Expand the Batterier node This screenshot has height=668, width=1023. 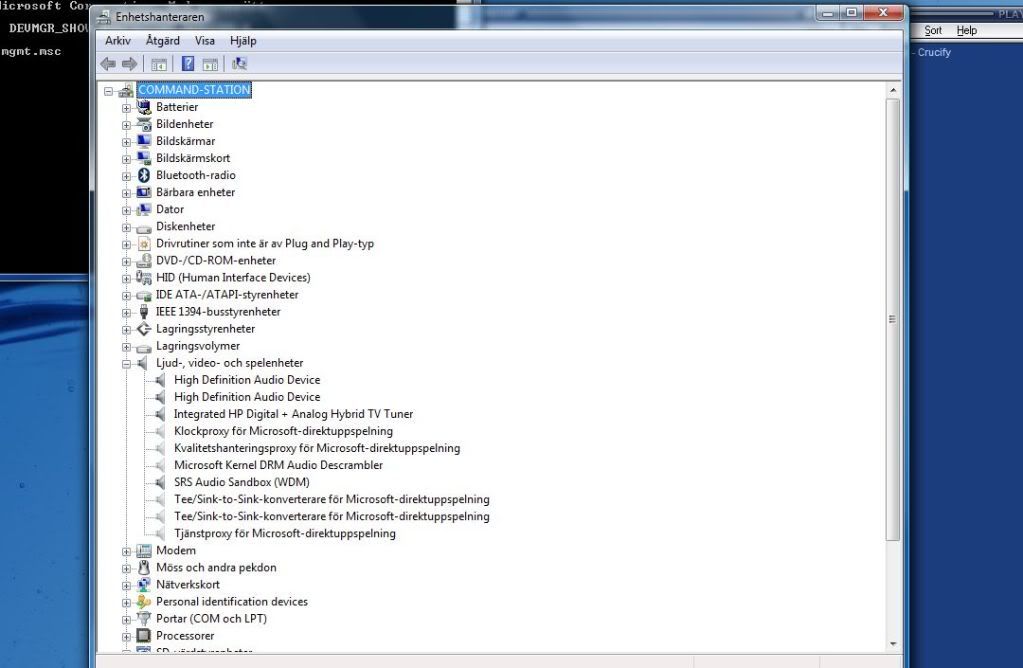127,108
